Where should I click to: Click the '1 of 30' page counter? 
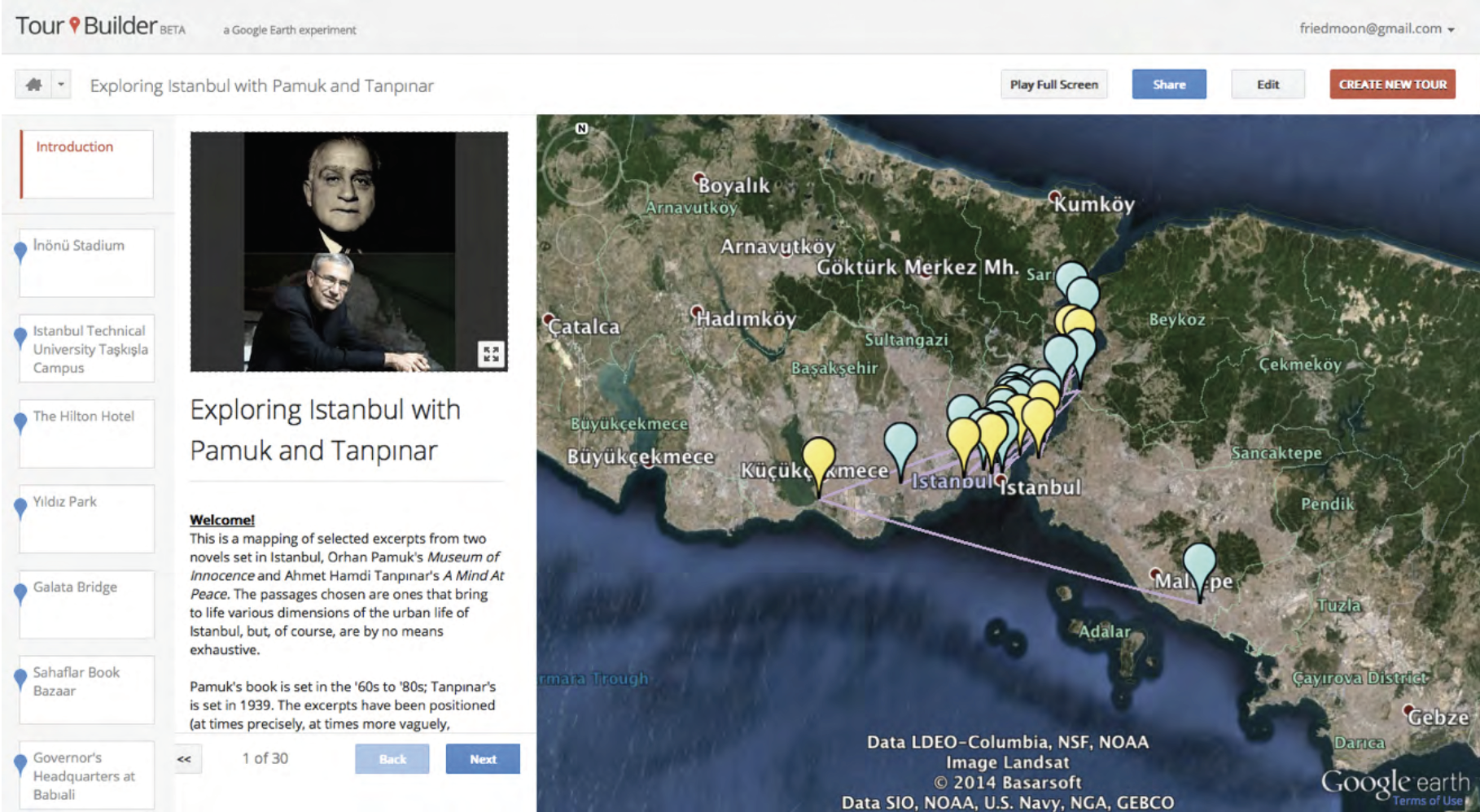pos(265,758)
